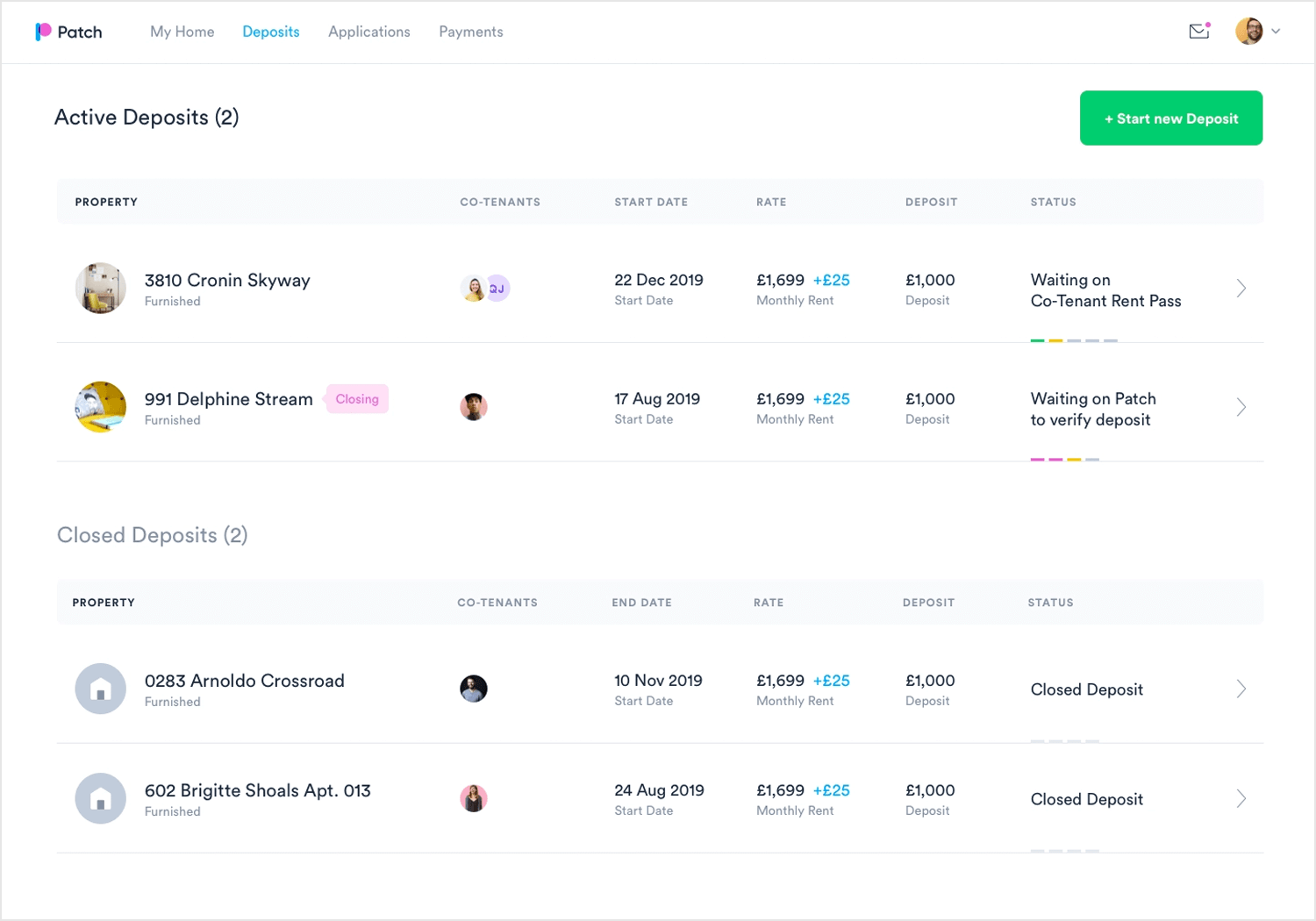This screenshot has height=921, width=1316.
Task: Select the QJ co-tenant initials badge
Action: point(497,289)
